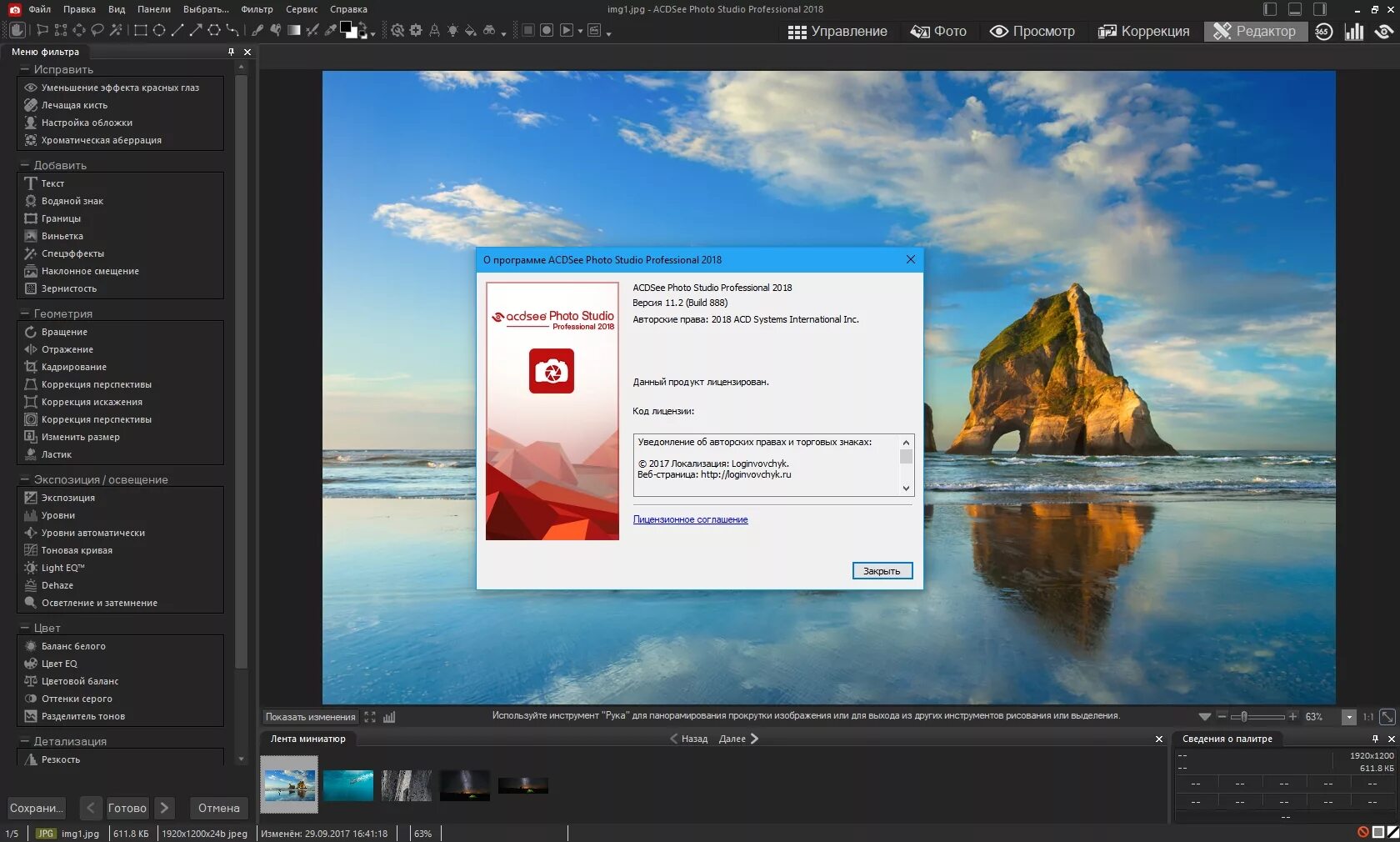Image resolution: width=1400 pixels, height=842 pixels.
Task: Select the Brush tool in toolbar
Action: coord(257,30)
